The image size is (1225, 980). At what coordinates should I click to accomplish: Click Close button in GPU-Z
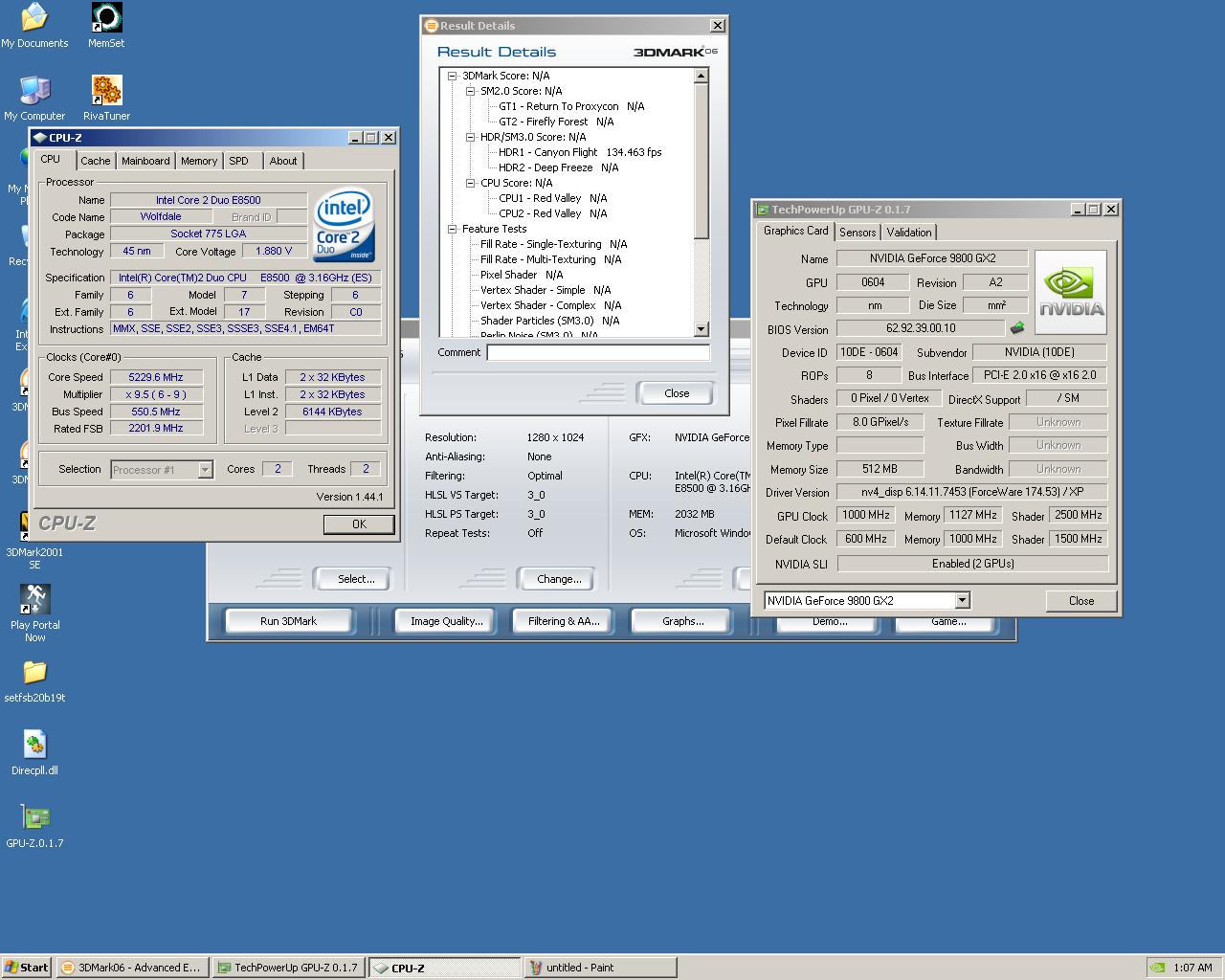1081,600
